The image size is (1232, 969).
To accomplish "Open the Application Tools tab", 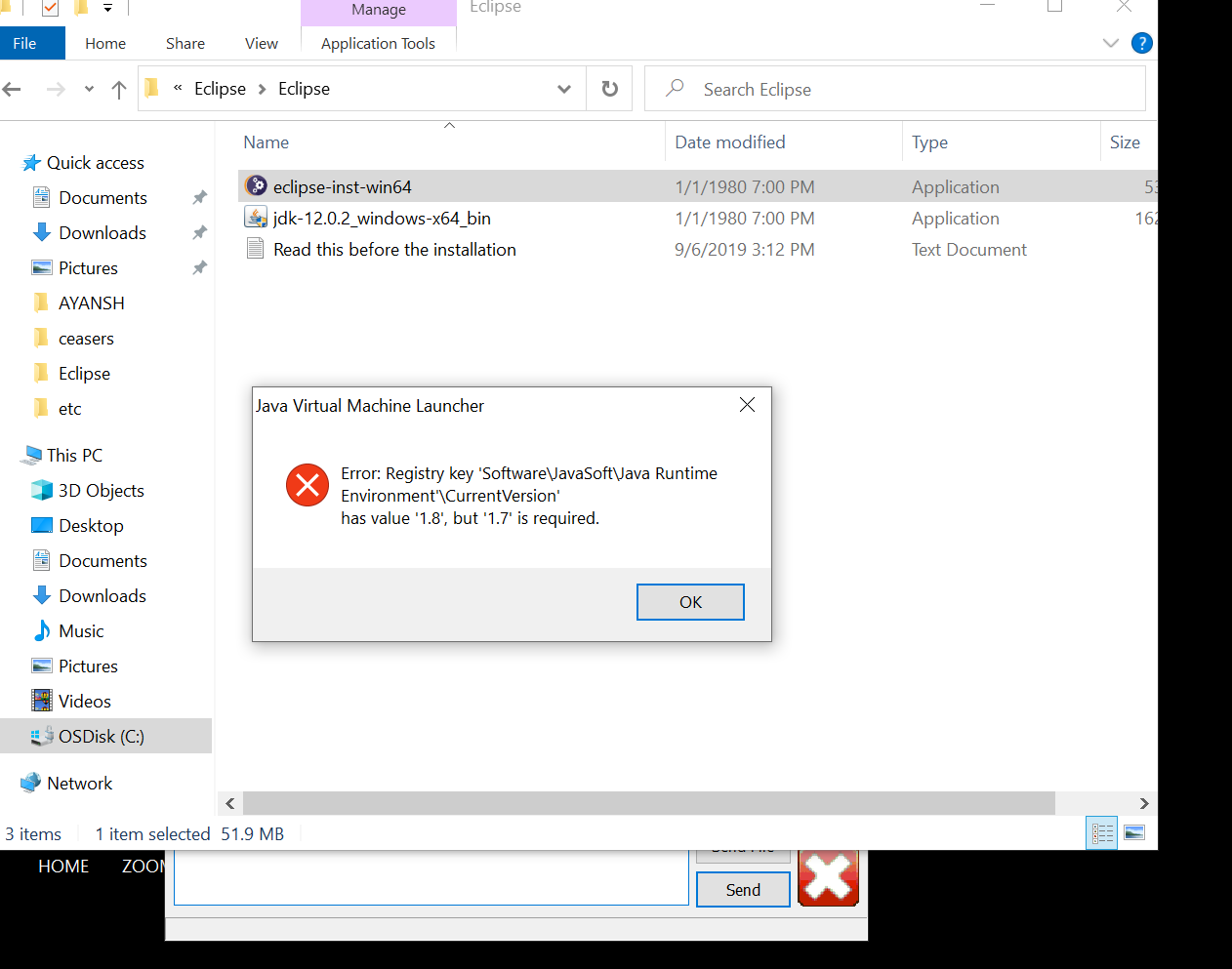I will coord(378,43).
